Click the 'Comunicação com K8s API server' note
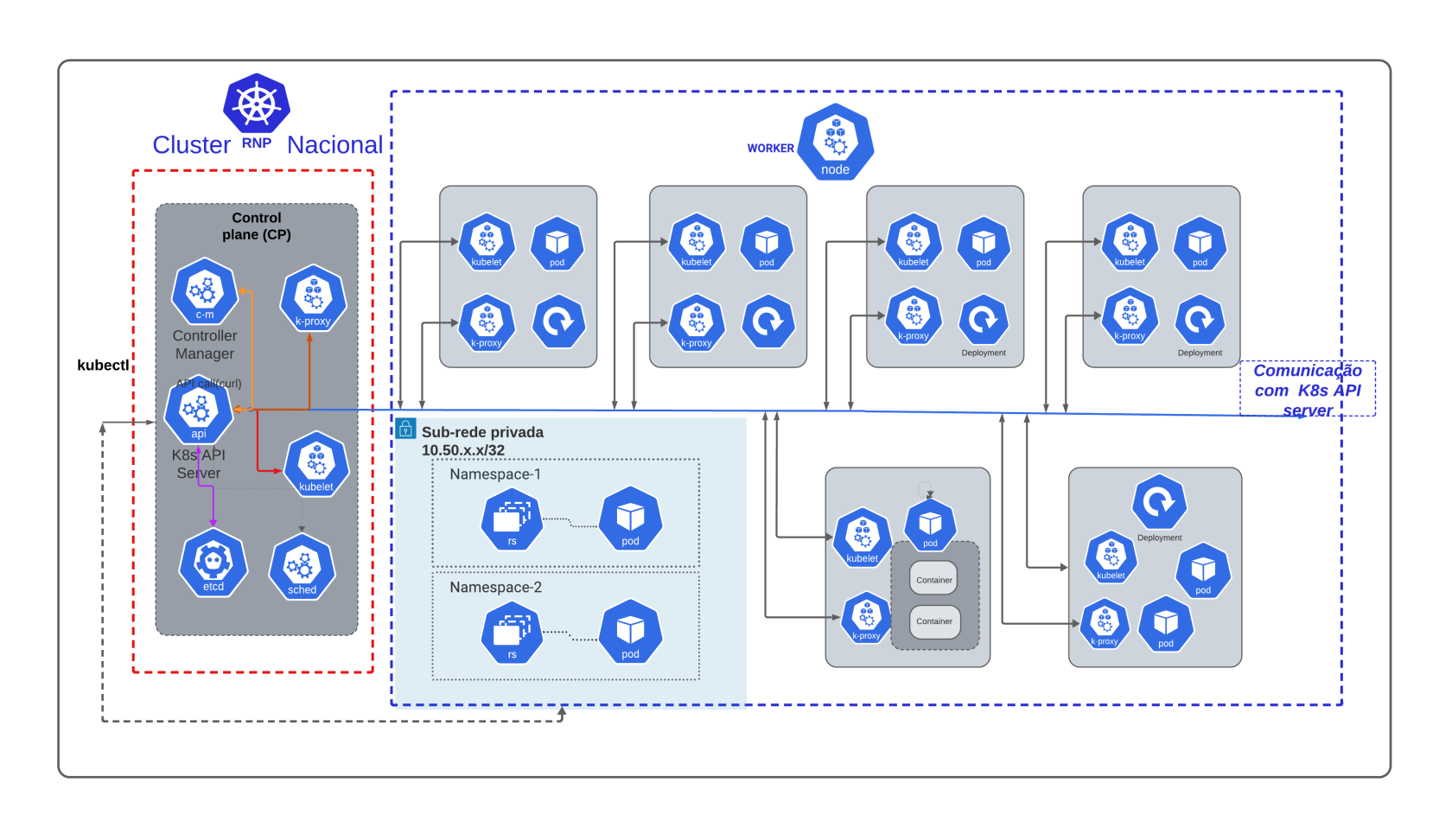Image resolution: width=1452 pixels, height=840 pixels. point(1308,390)
